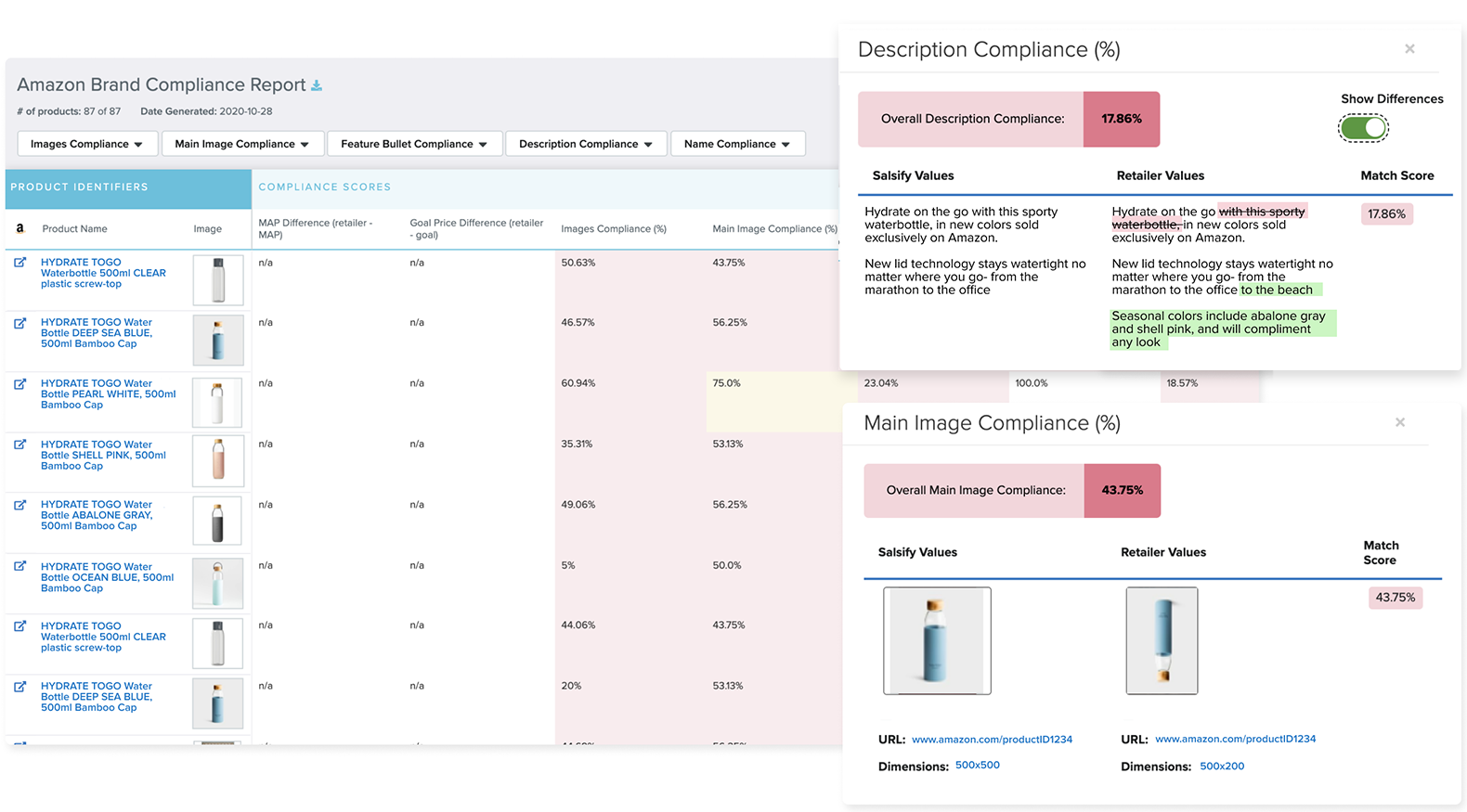Click the 49.06% Images Compliance cell
This screenshot has height=812, width=1467.
tap(630, 523)
